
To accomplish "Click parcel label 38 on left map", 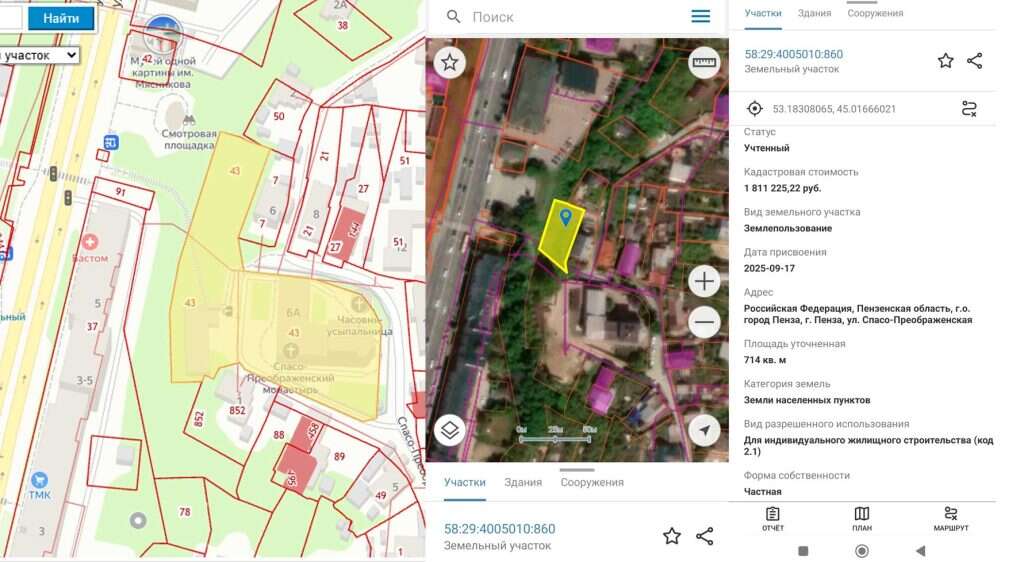I will [x=342, y=25].
